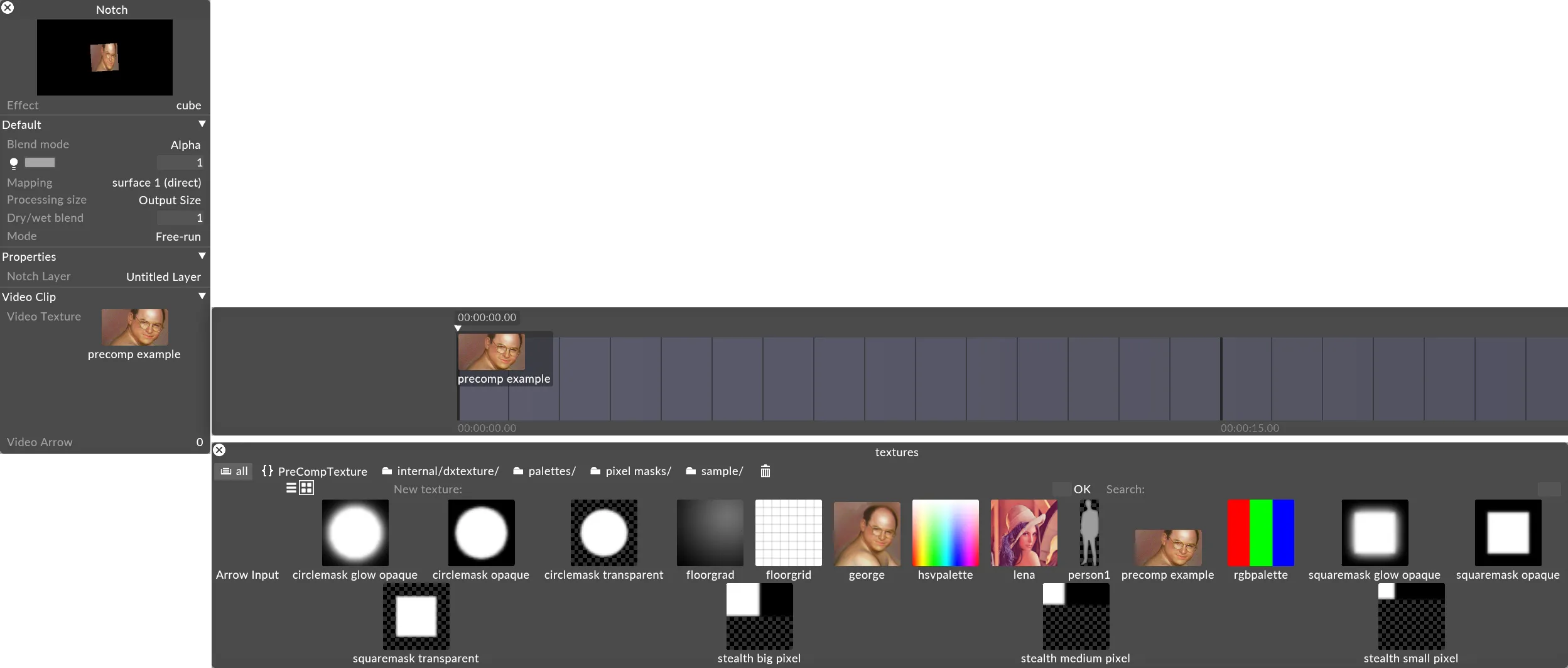The width and height of the screenshot is (1568, 668).
Task: Click the trash icon in textures panel
Action: [x=765, y=471]
